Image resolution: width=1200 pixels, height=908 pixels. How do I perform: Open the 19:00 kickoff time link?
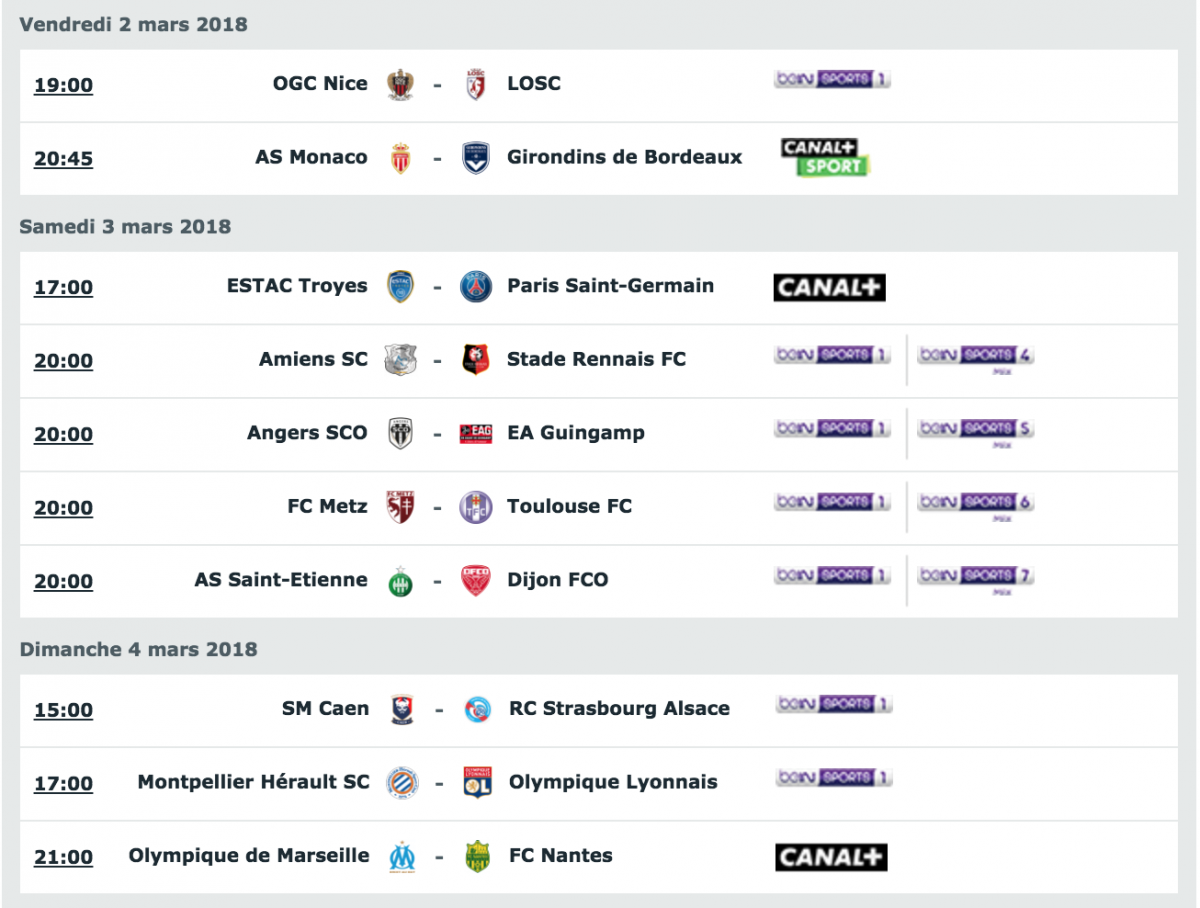pos(63,85)
